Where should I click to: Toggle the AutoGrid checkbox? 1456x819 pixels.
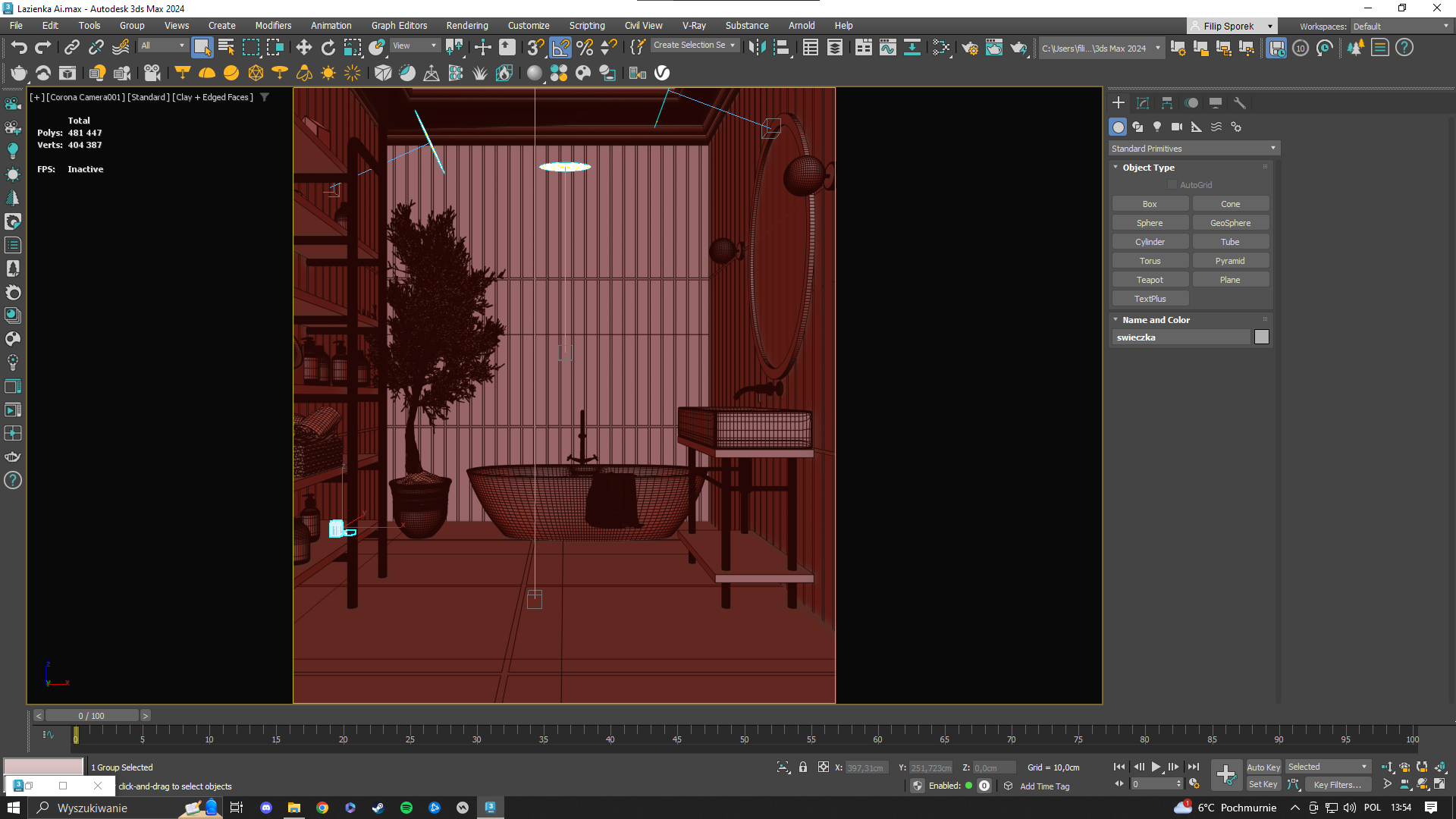(1172, 185)
